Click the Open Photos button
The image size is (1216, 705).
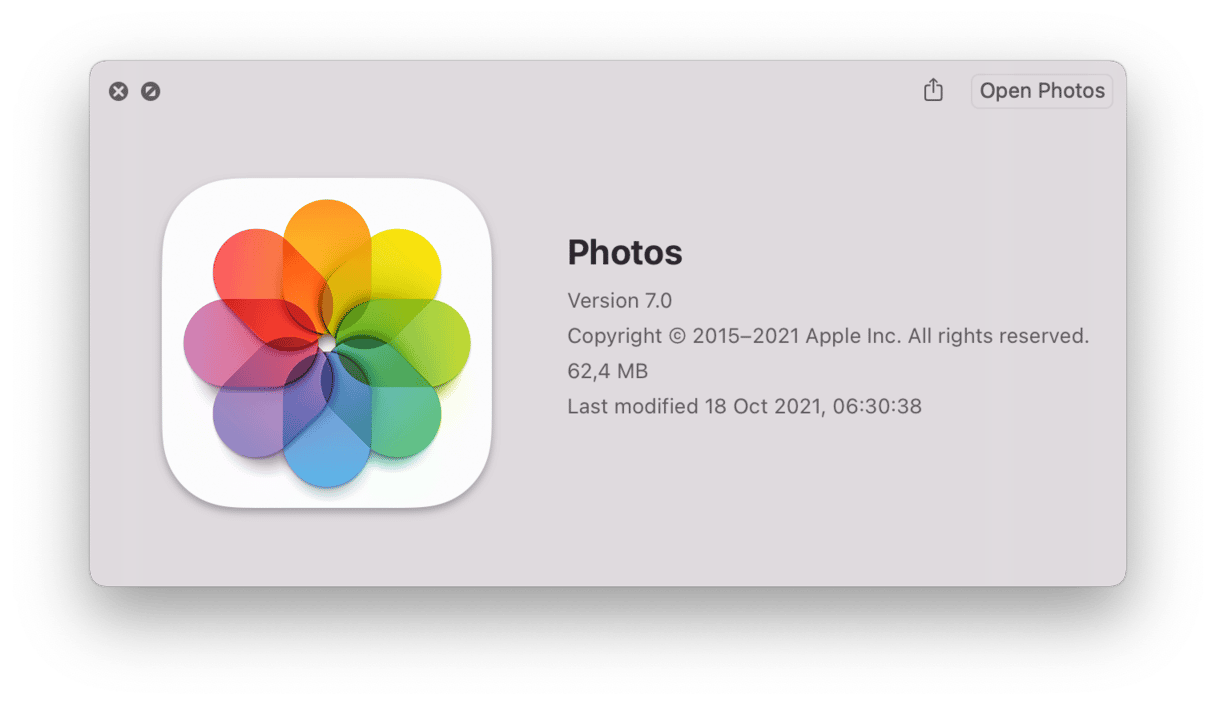pos(1041,91)
